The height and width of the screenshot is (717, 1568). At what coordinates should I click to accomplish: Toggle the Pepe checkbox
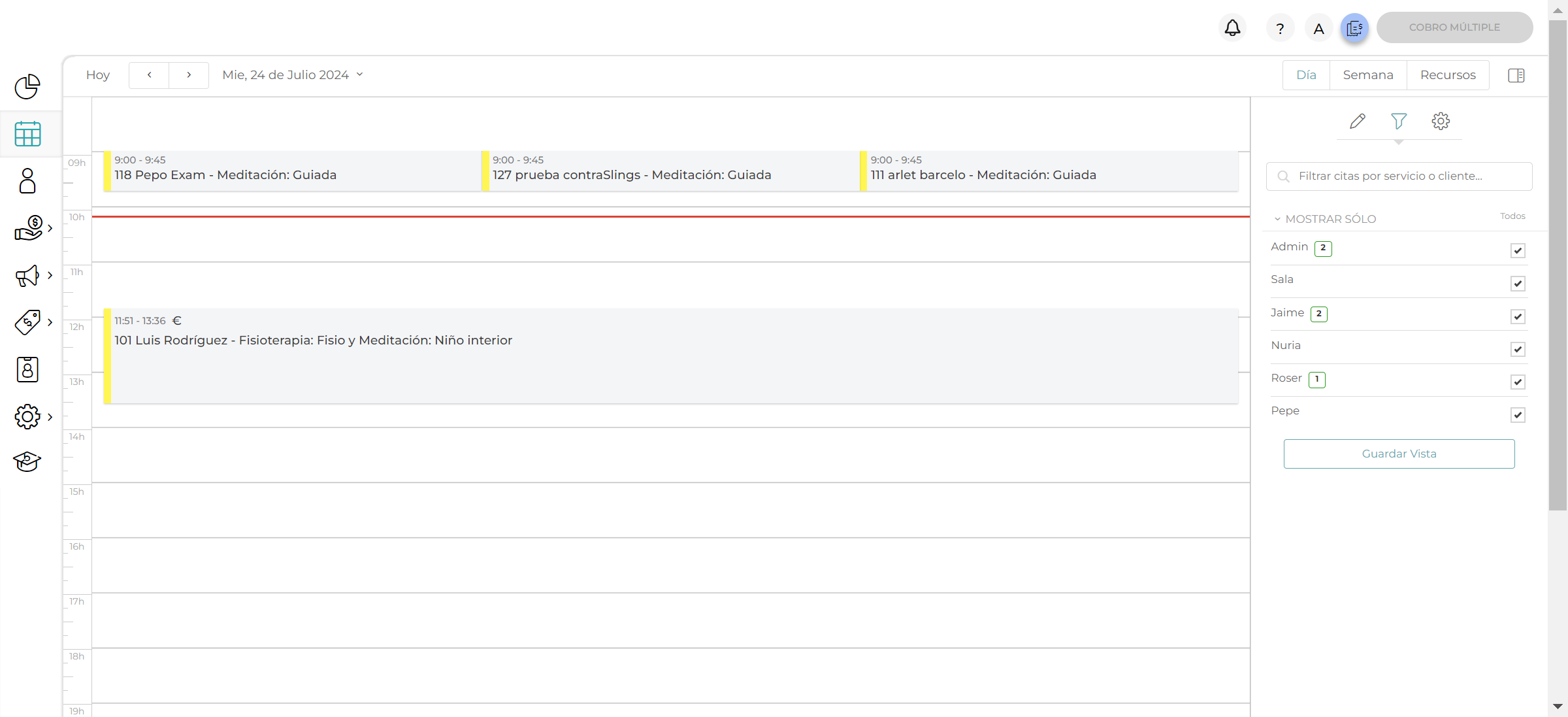(1518, 415)
